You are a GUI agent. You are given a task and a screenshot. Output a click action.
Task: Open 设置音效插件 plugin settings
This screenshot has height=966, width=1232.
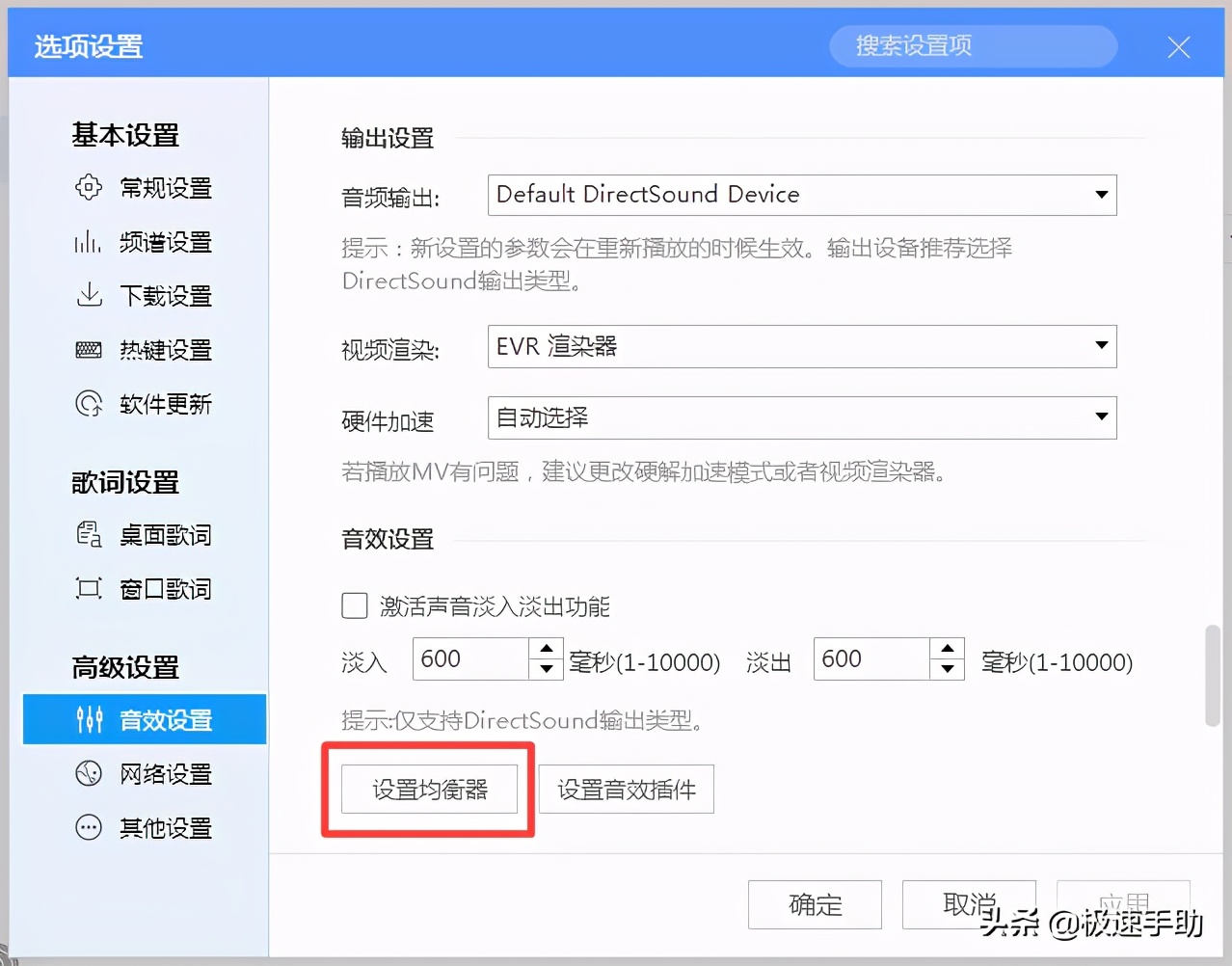pos(626,789)
